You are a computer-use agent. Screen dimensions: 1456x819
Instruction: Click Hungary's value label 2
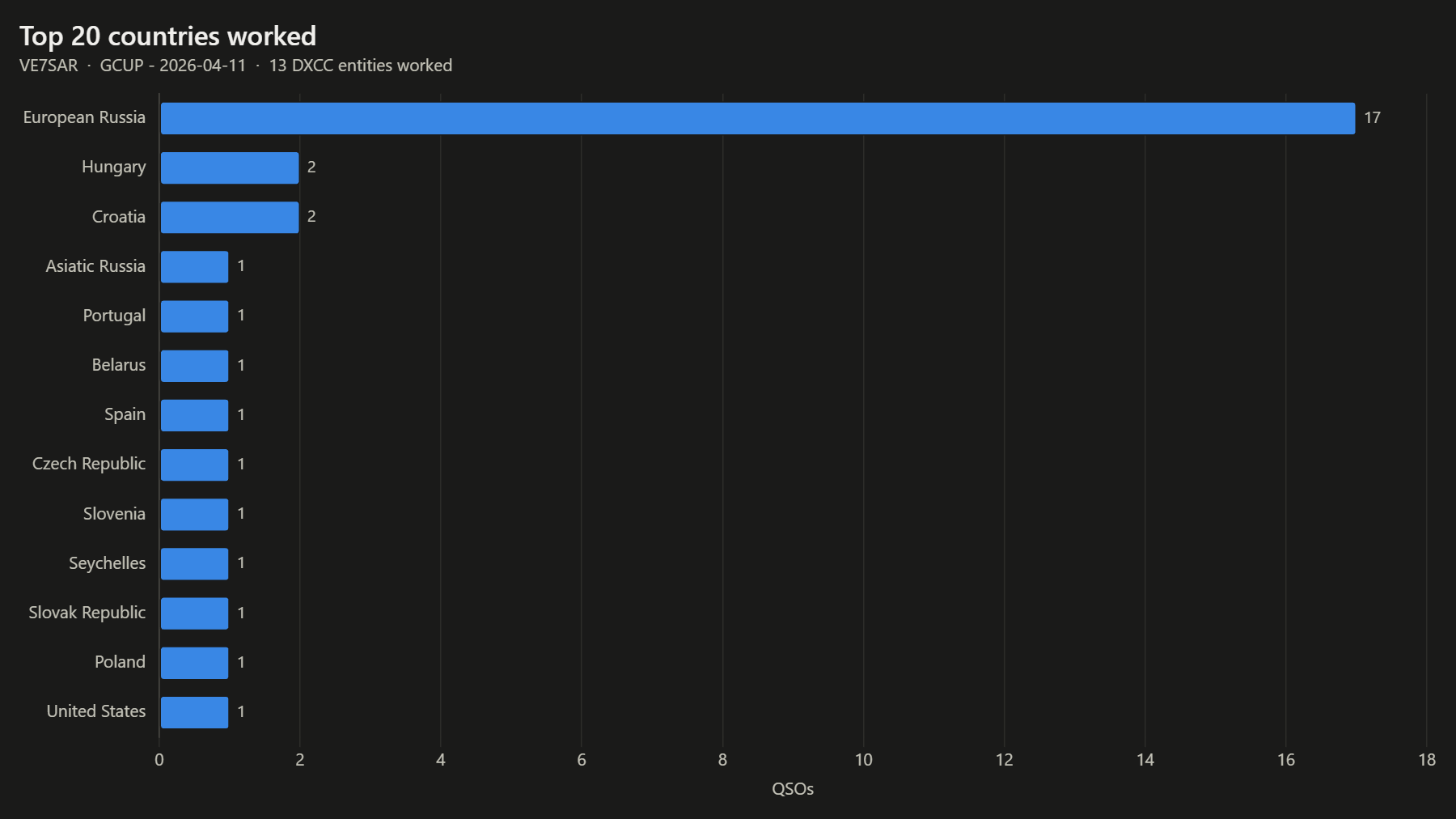[x=311, y=168]
